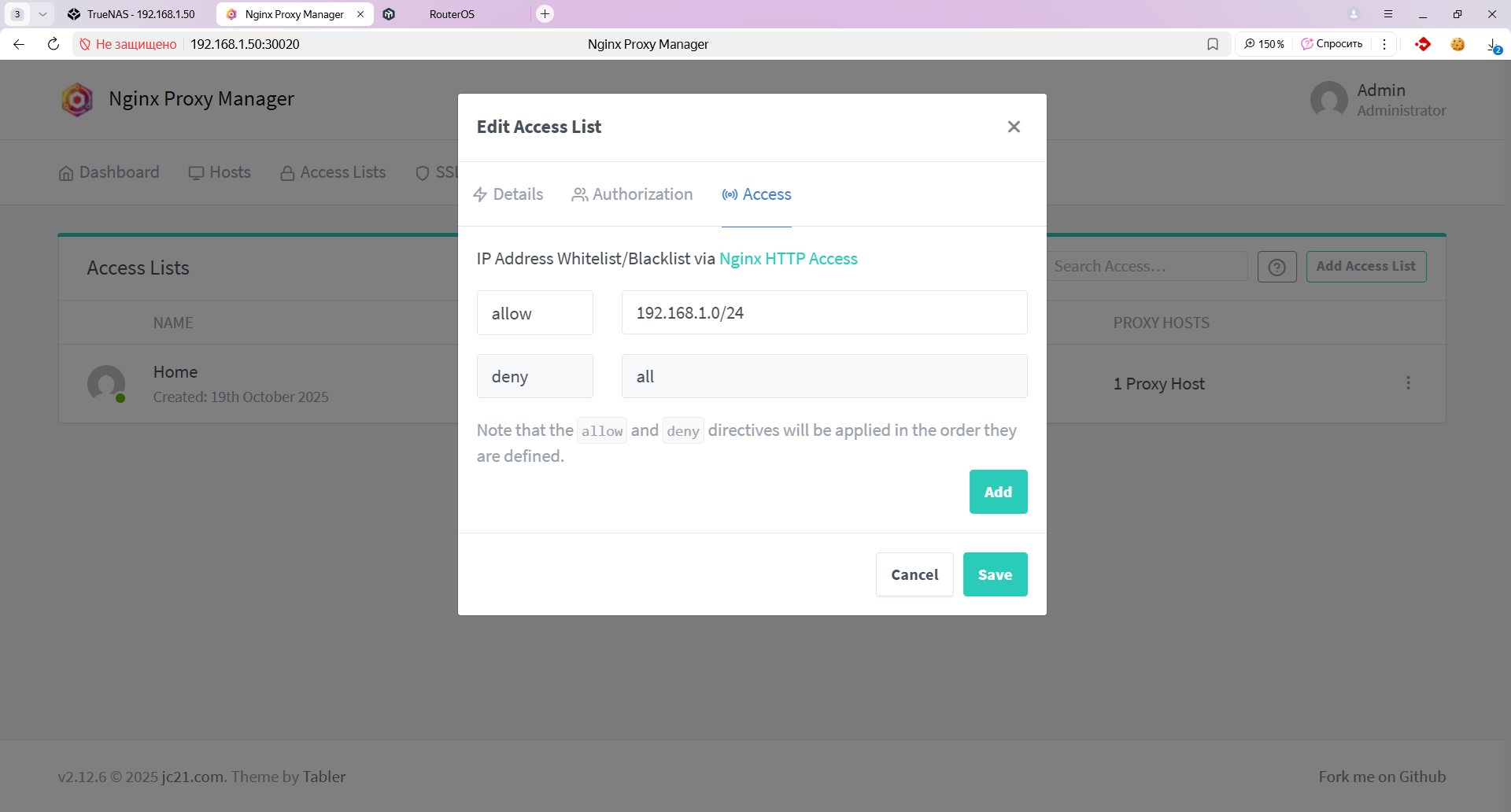Open a new browser tab
This screenshot has width=1511, height=812.
(x=545, y=14)
